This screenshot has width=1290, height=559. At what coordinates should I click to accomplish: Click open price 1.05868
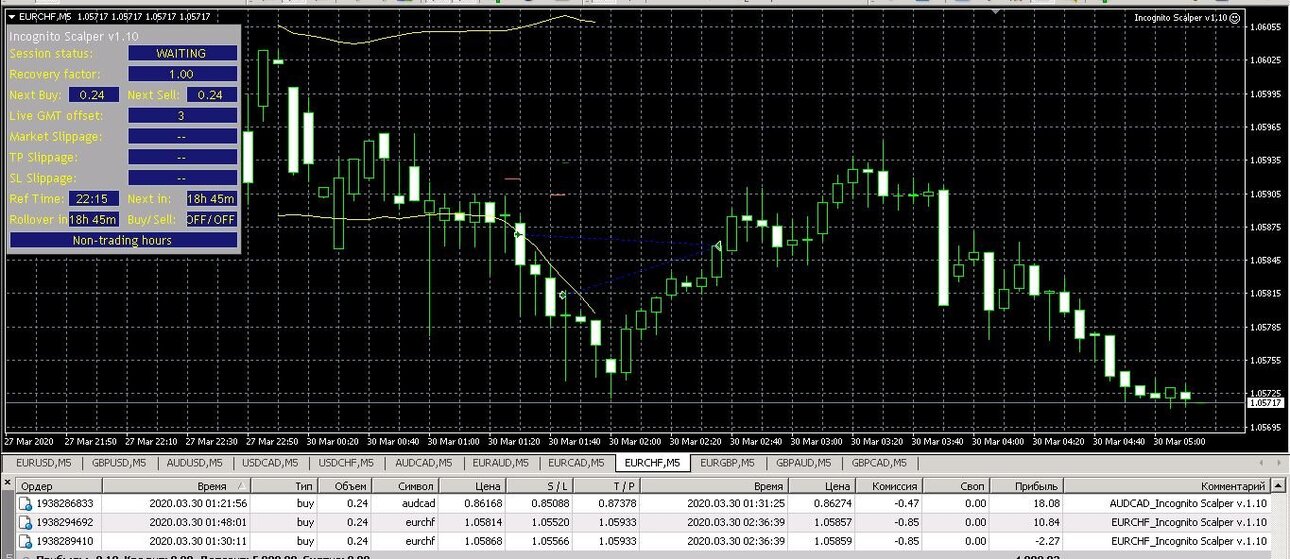[x=484, y=541]
